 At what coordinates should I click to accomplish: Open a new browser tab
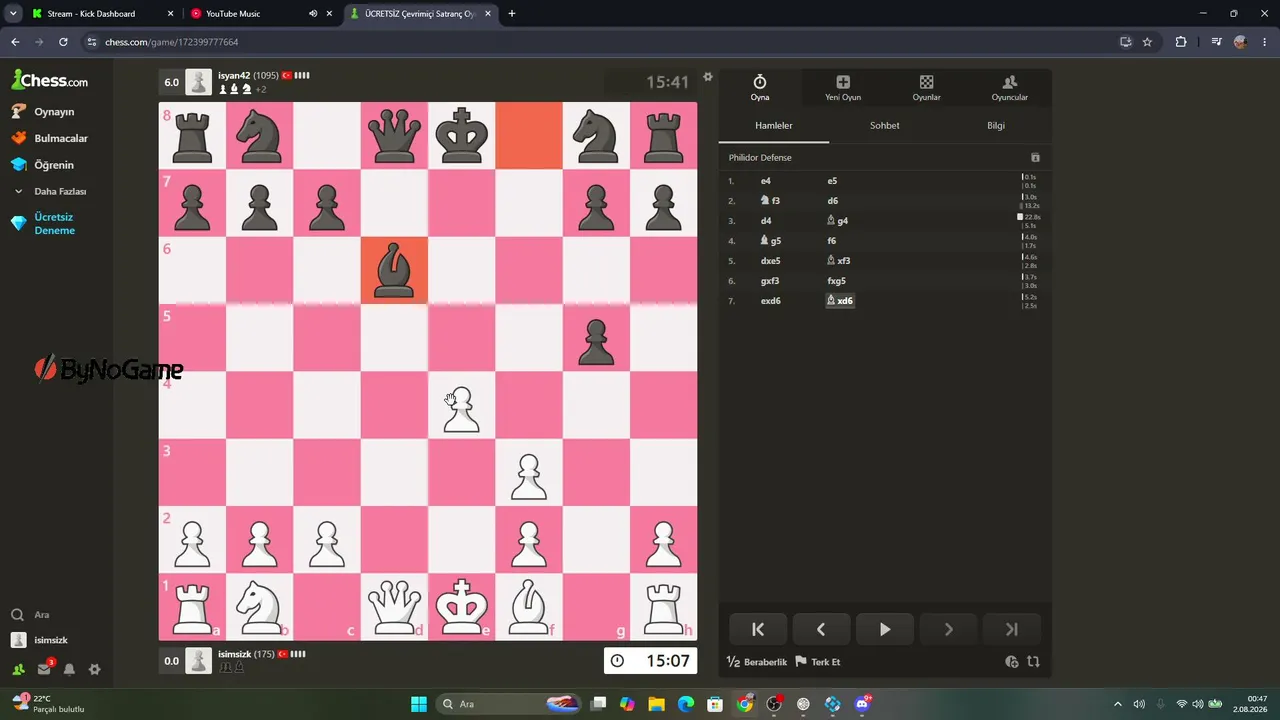511,14
